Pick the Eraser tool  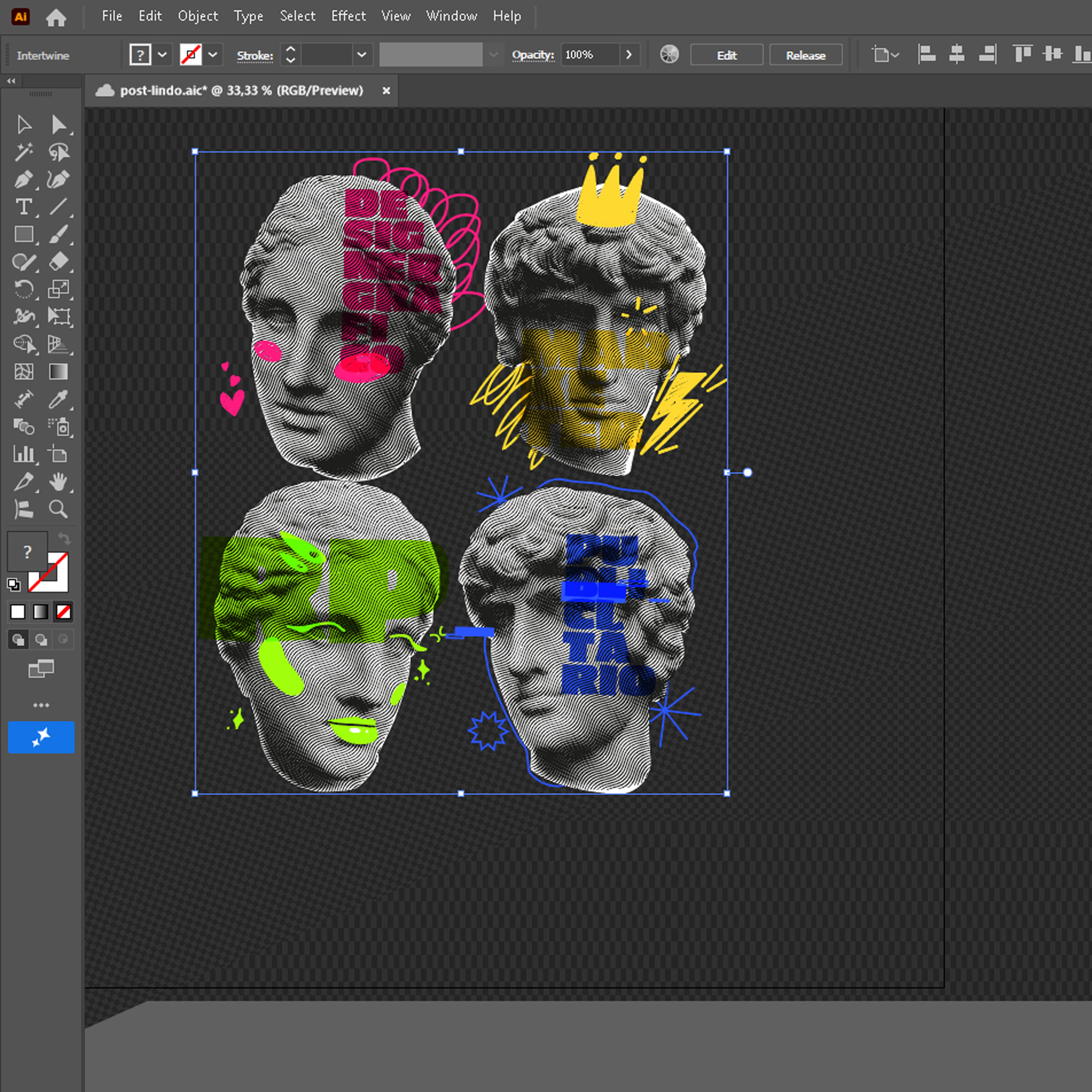coord(59,262)
